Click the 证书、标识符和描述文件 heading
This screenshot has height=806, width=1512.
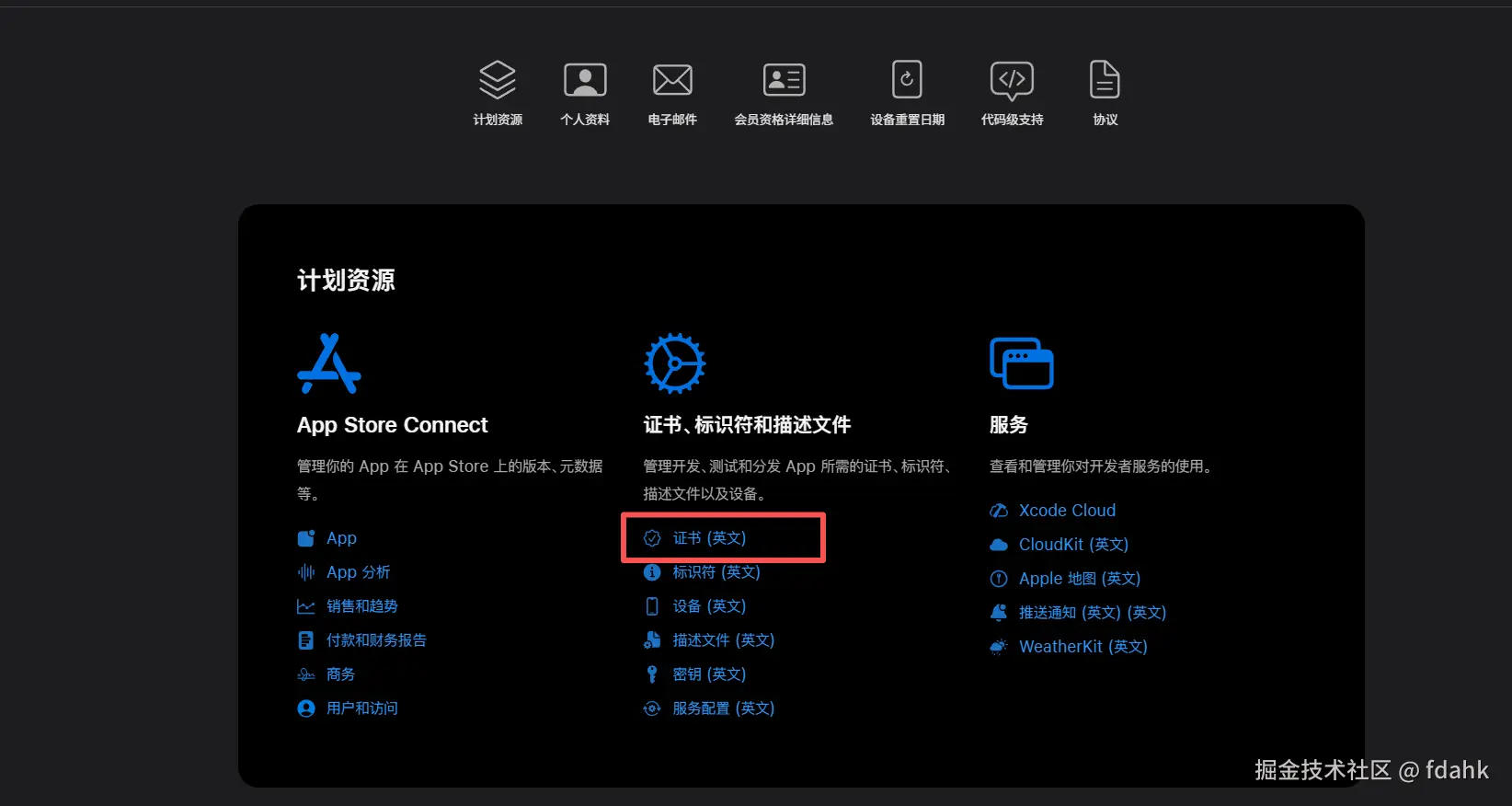click(x=747, y=425)
